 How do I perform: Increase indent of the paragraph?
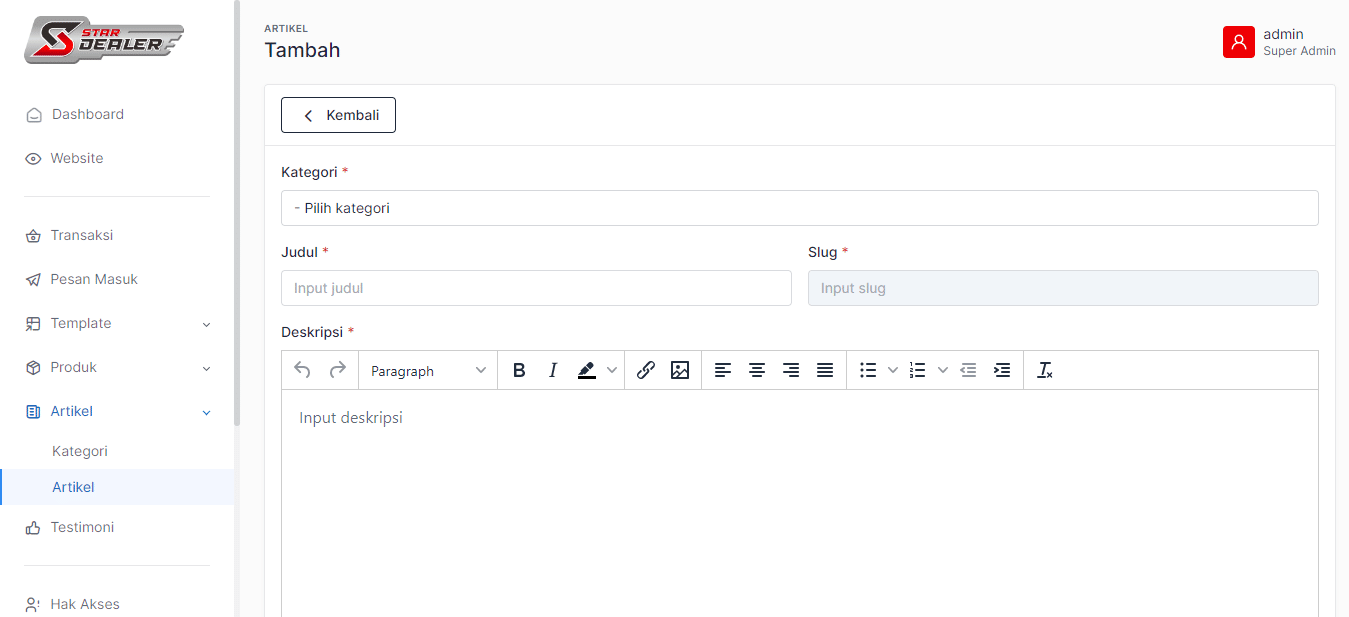[x=1002, y=370]
